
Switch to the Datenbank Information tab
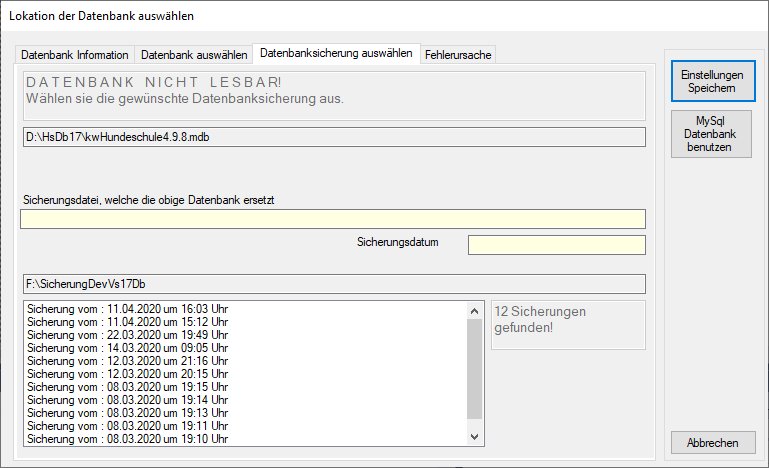75,55
